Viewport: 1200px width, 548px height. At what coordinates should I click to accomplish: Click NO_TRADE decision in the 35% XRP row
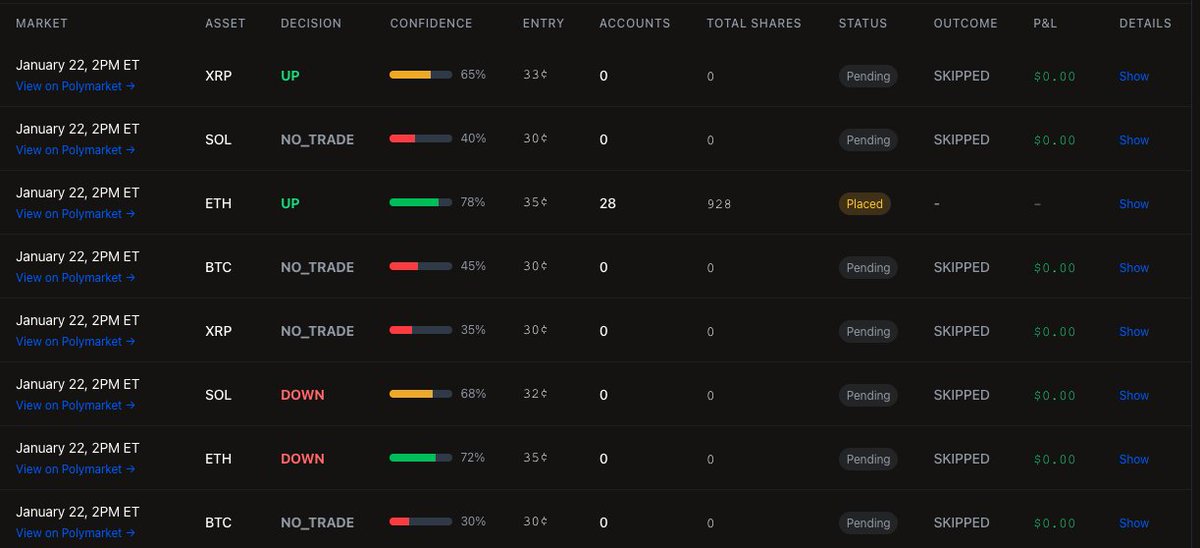tap(317, 331)
